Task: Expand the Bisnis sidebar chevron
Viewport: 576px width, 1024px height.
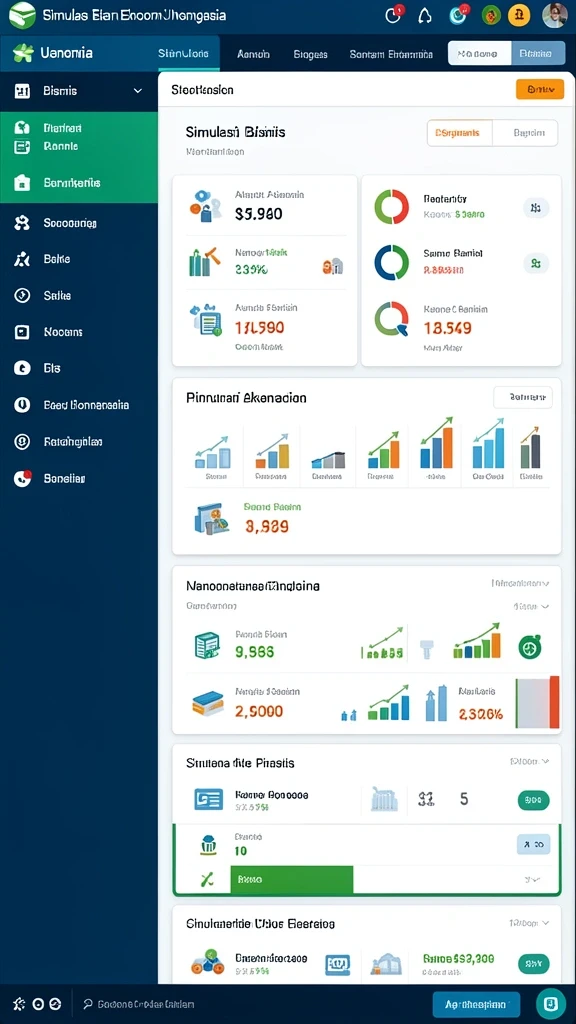Action: coord(138,91)
